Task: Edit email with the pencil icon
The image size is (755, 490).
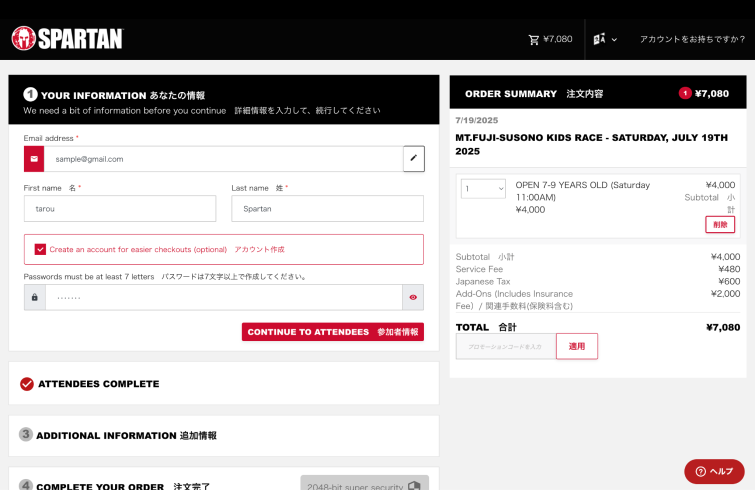Action: (x=414, y=158)
